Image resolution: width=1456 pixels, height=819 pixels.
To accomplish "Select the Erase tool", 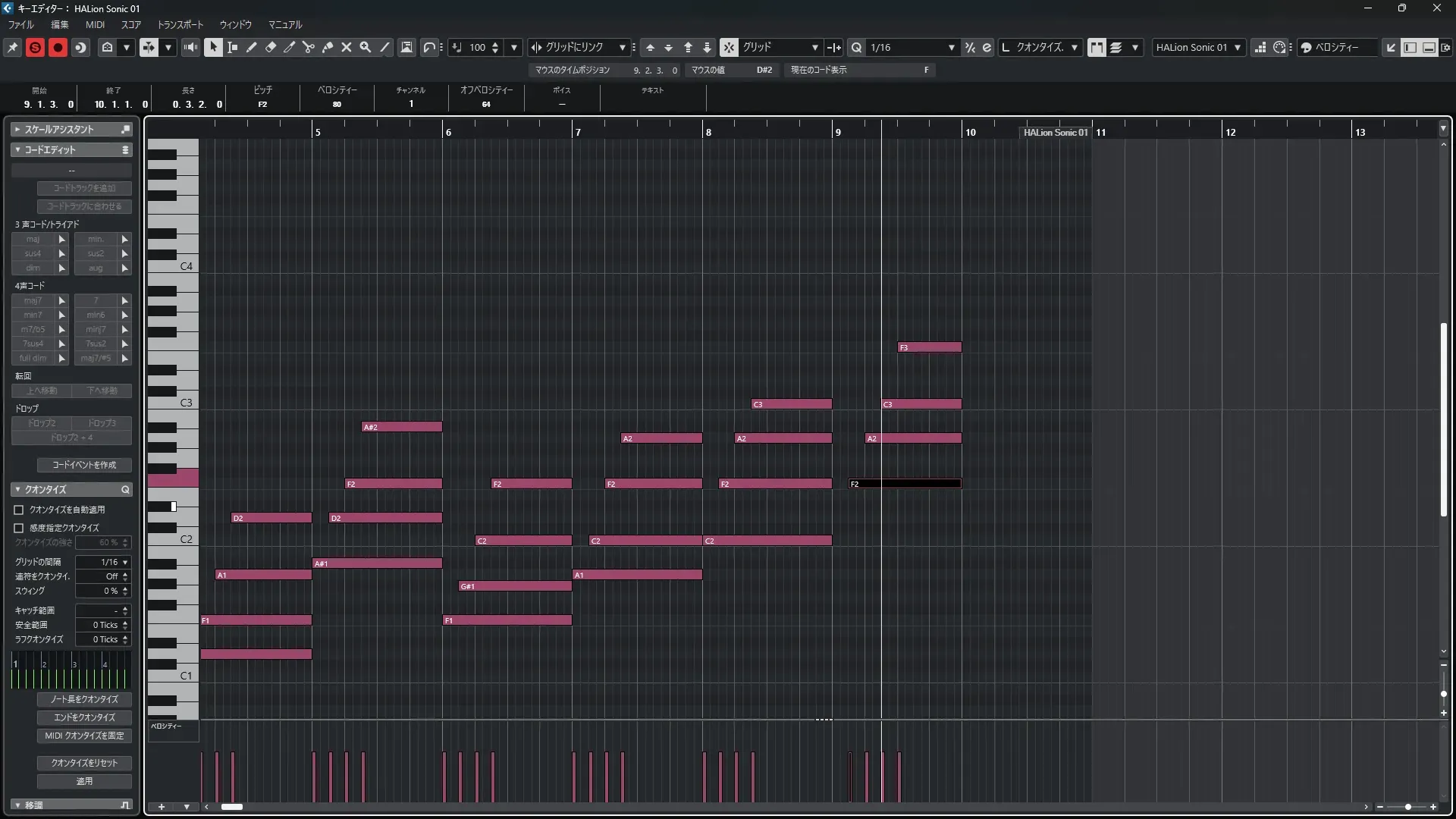I will point(271,47).
